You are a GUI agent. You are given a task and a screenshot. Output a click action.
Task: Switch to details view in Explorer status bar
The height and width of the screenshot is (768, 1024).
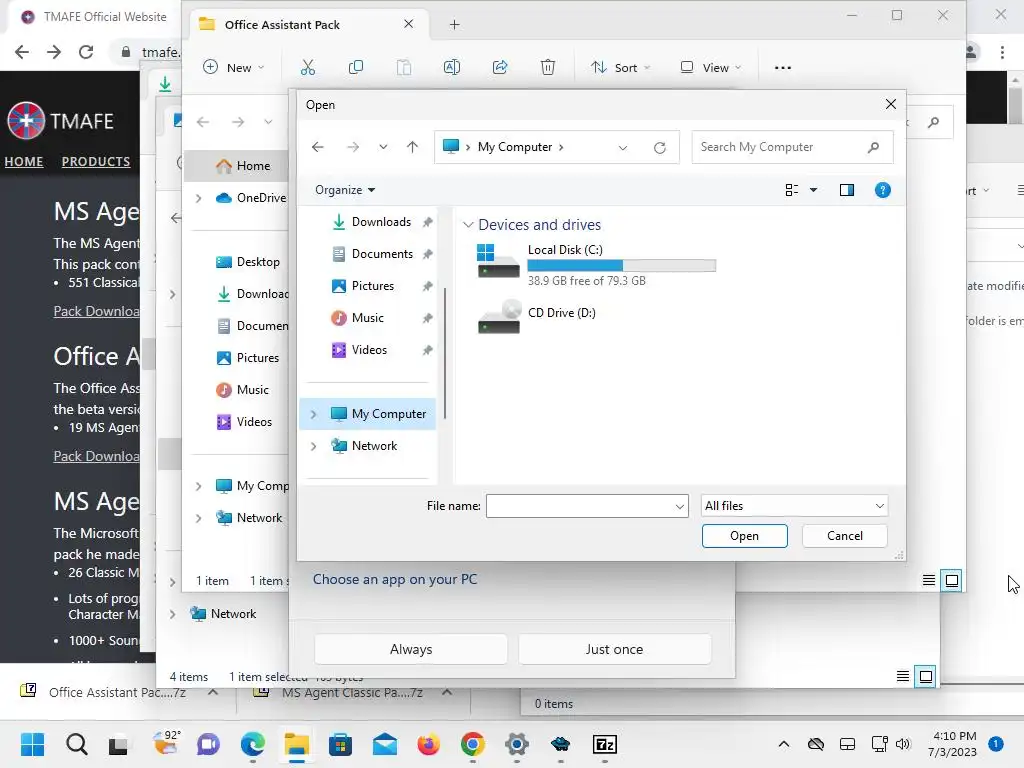(x=929, y=580)
